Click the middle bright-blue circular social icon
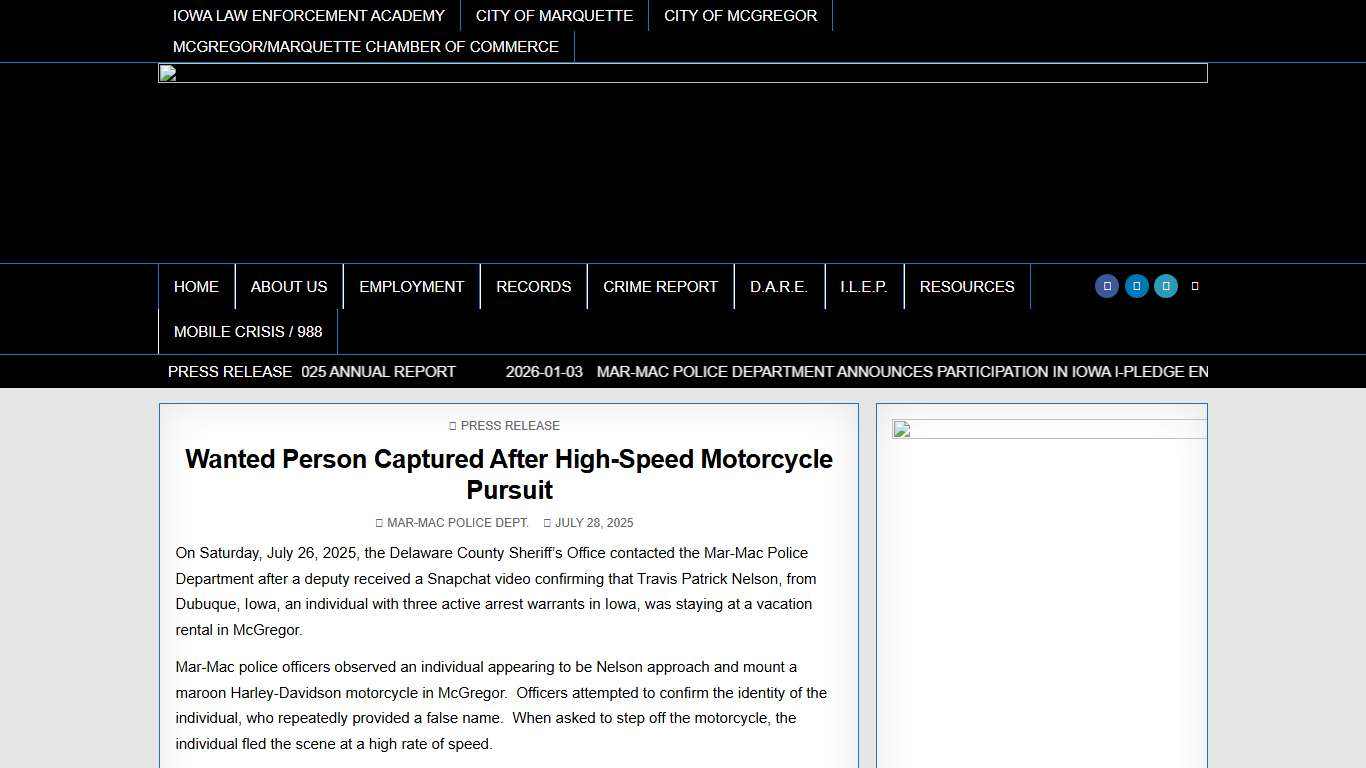 (1136, 286)
